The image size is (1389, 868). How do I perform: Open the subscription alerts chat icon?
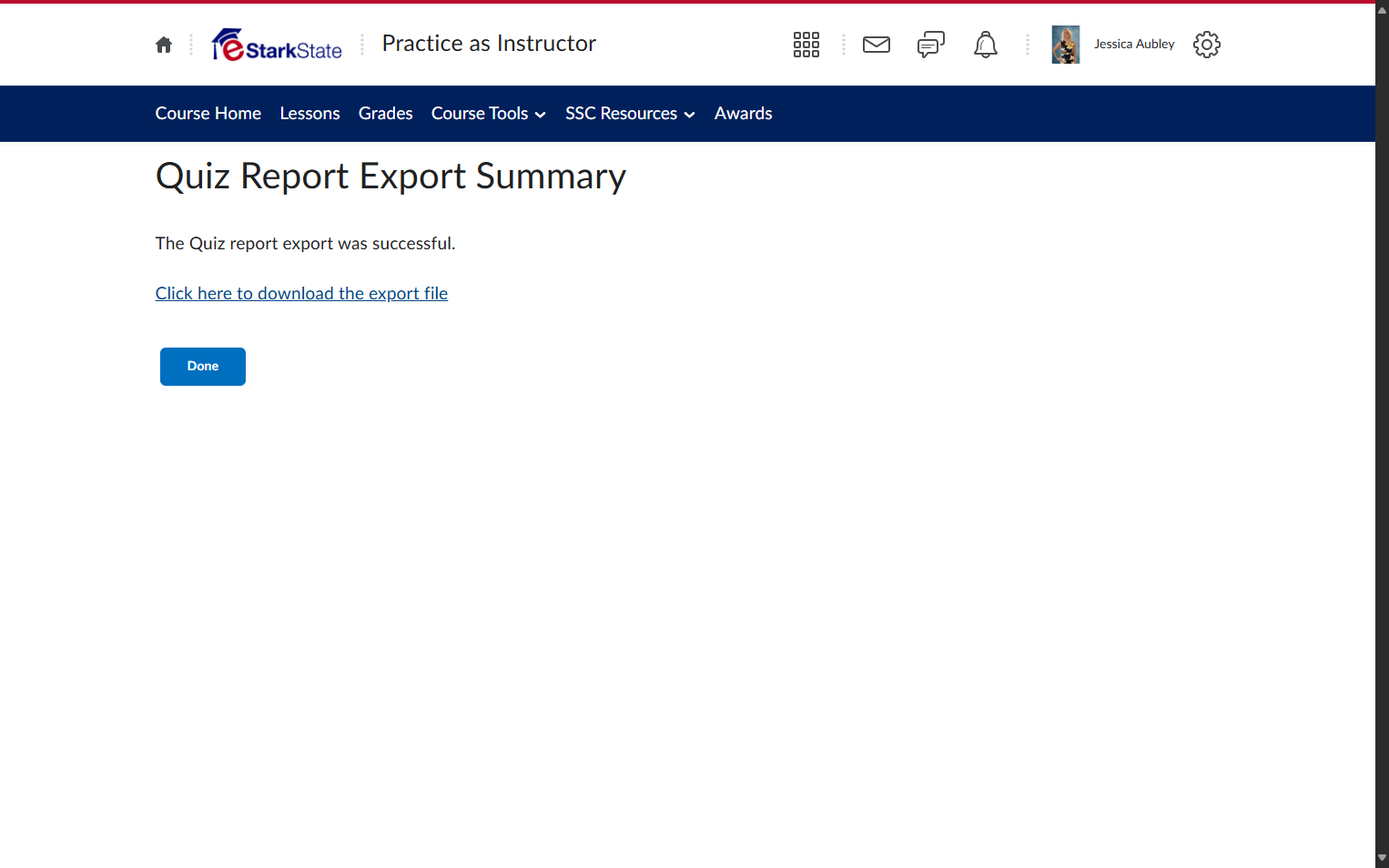pyautogui.click(x=931, y=45)
